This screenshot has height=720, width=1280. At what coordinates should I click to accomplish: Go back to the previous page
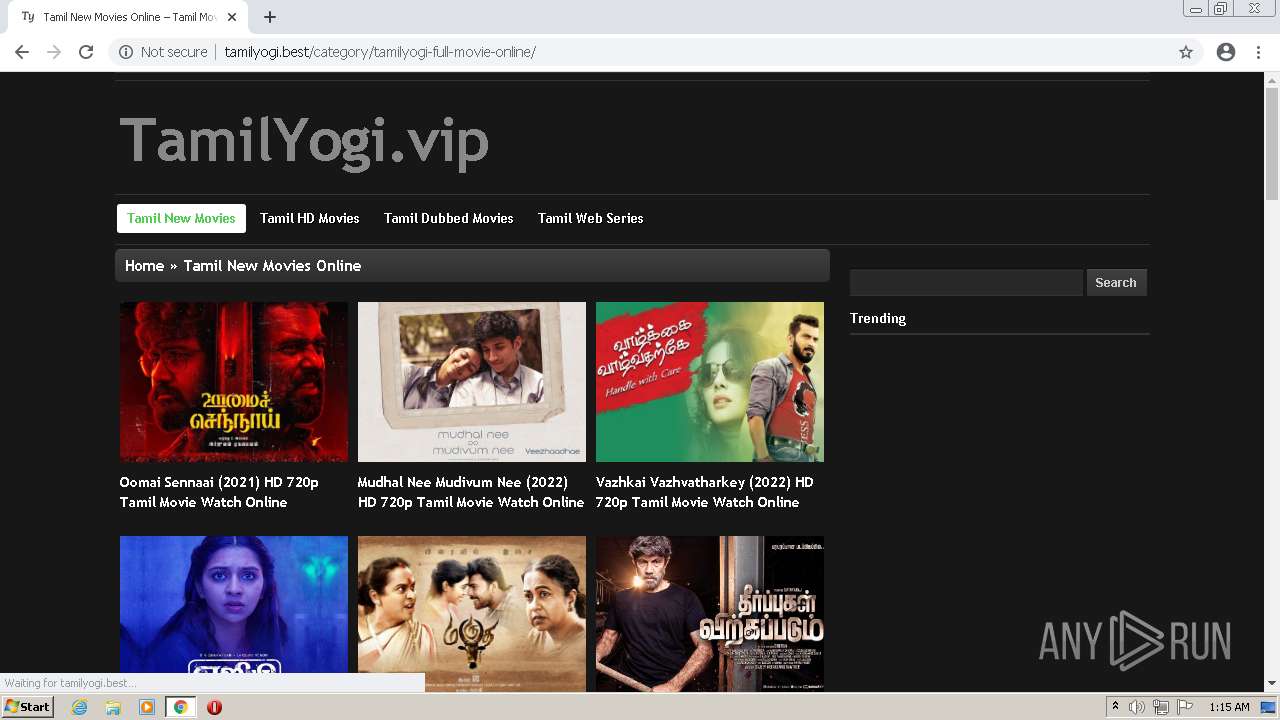[22, 52]
